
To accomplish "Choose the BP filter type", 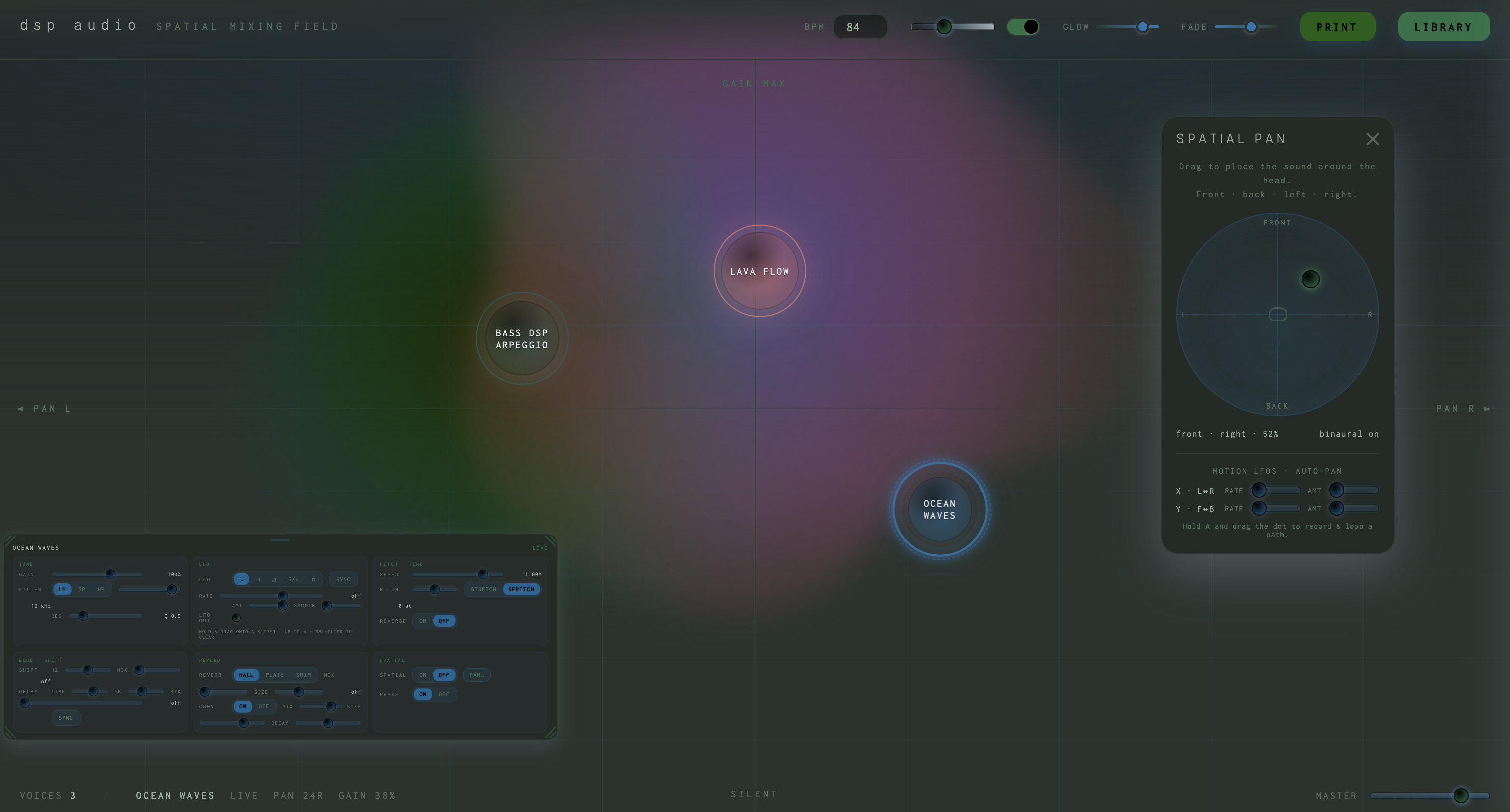I will [82, 589].
